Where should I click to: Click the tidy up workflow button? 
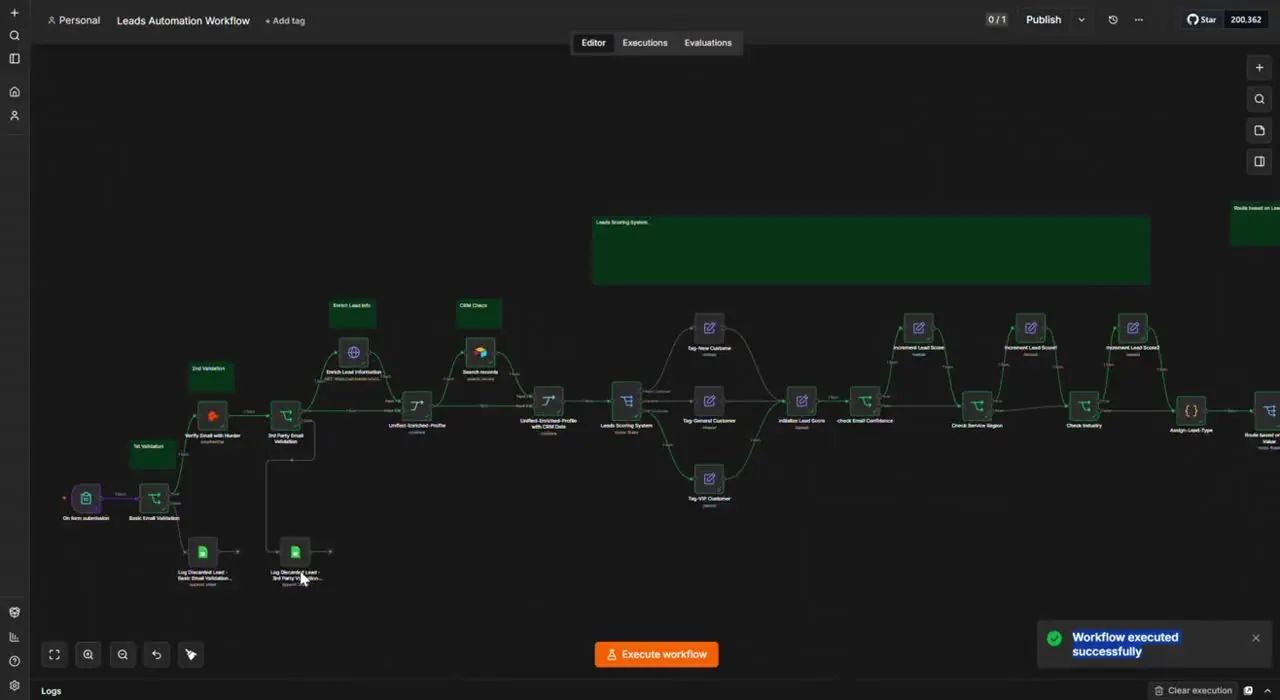coord(190,655)
